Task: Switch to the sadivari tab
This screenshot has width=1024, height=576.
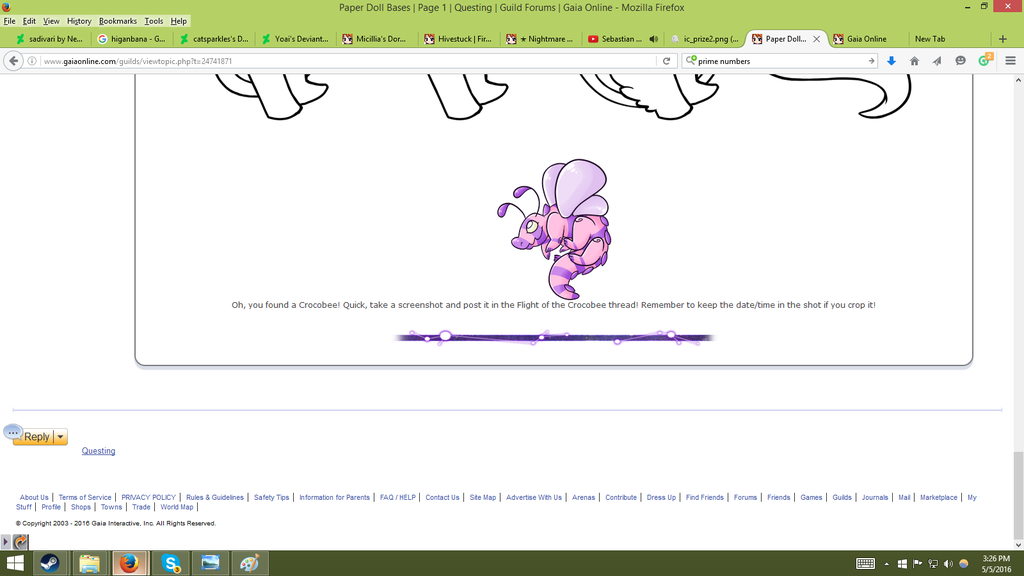Action: tap(50, 39)
